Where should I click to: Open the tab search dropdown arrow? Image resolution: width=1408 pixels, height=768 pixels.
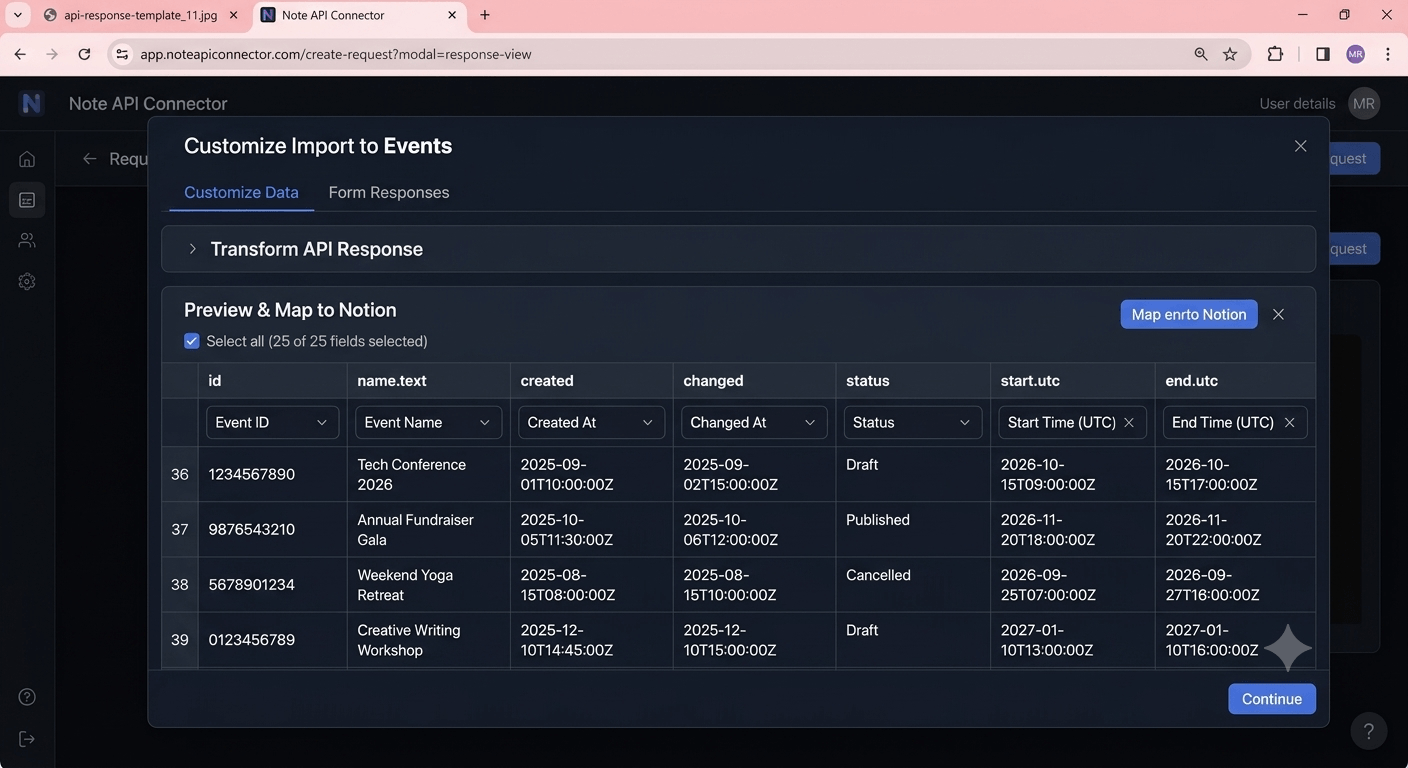(17, 15)
